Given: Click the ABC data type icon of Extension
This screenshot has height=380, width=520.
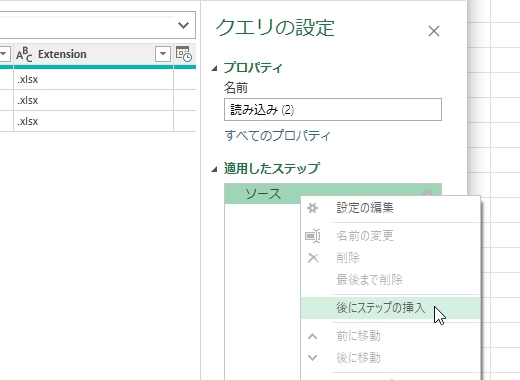Looking at the screenshot, I should pyautogui.click(x=24, y=54).
